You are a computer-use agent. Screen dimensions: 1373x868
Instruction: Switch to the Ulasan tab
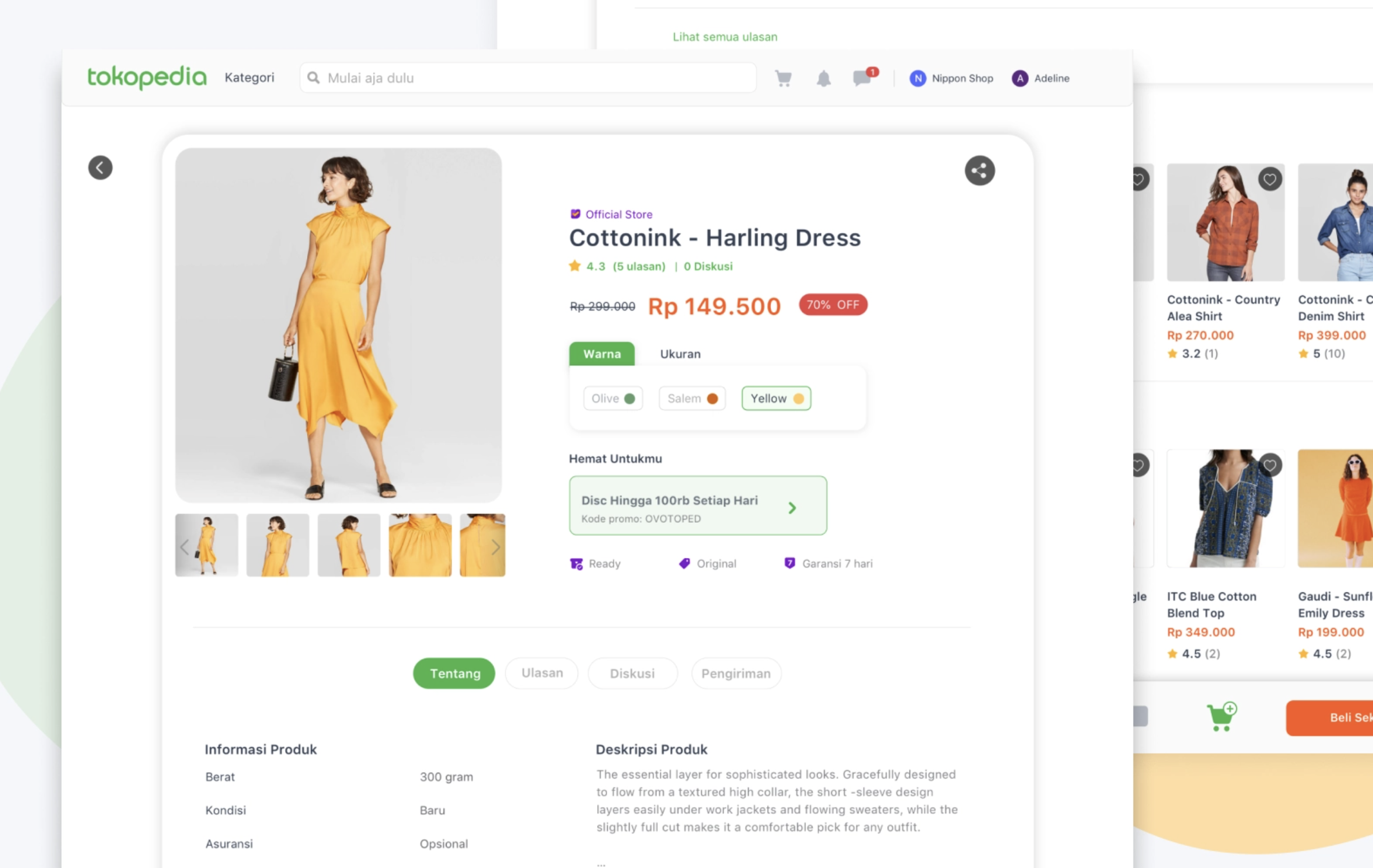tap(542, 673)
